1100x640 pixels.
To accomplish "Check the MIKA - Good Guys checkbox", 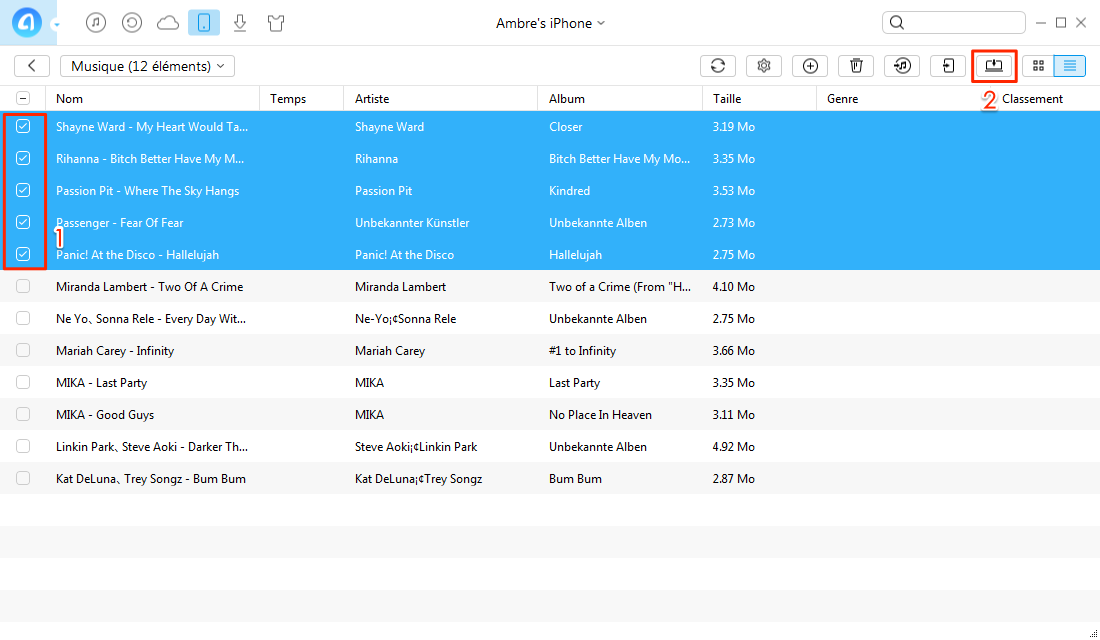I will click(23, 414).
